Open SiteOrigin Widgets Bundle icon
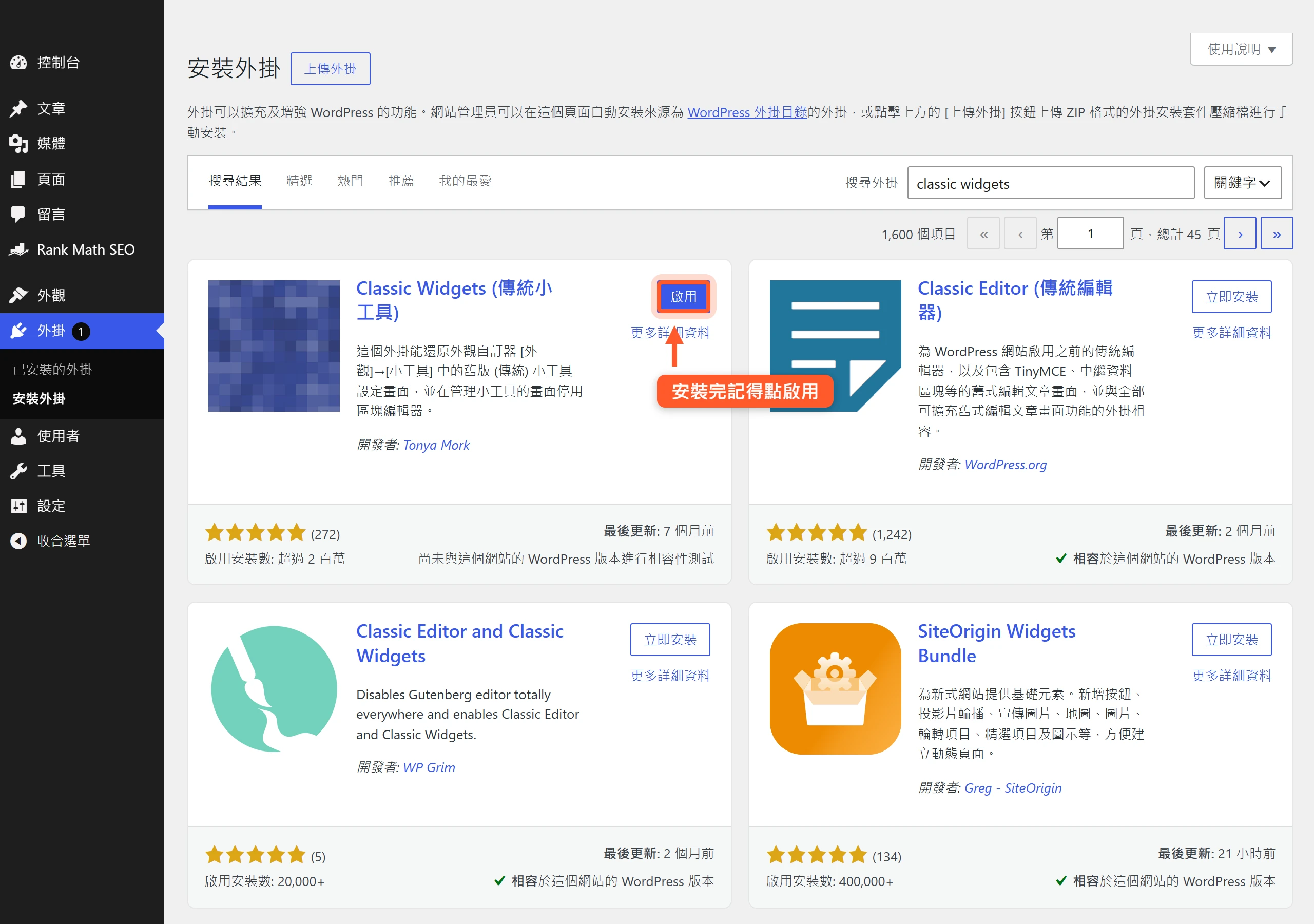 pos(835,689)
